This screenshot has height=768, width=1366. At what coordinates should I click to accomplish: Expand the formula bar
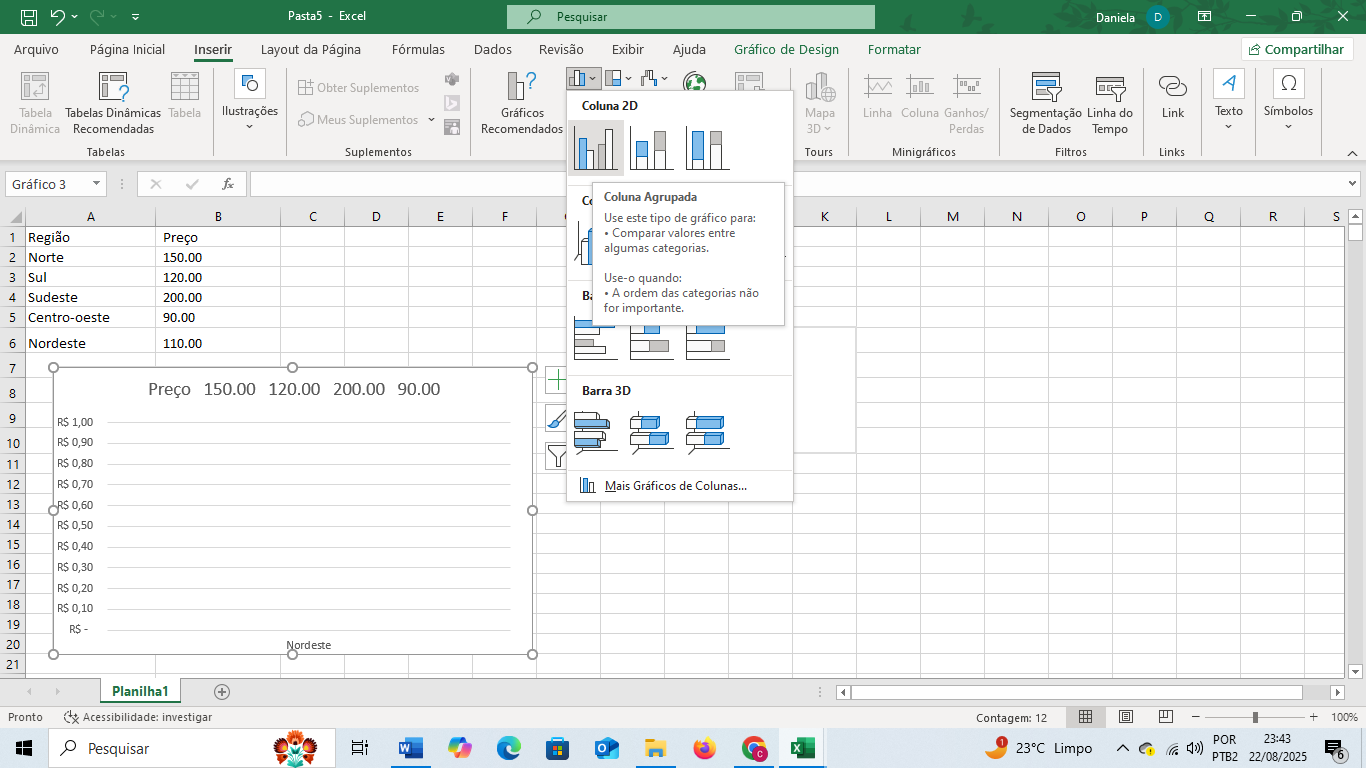pos(1353,184)
